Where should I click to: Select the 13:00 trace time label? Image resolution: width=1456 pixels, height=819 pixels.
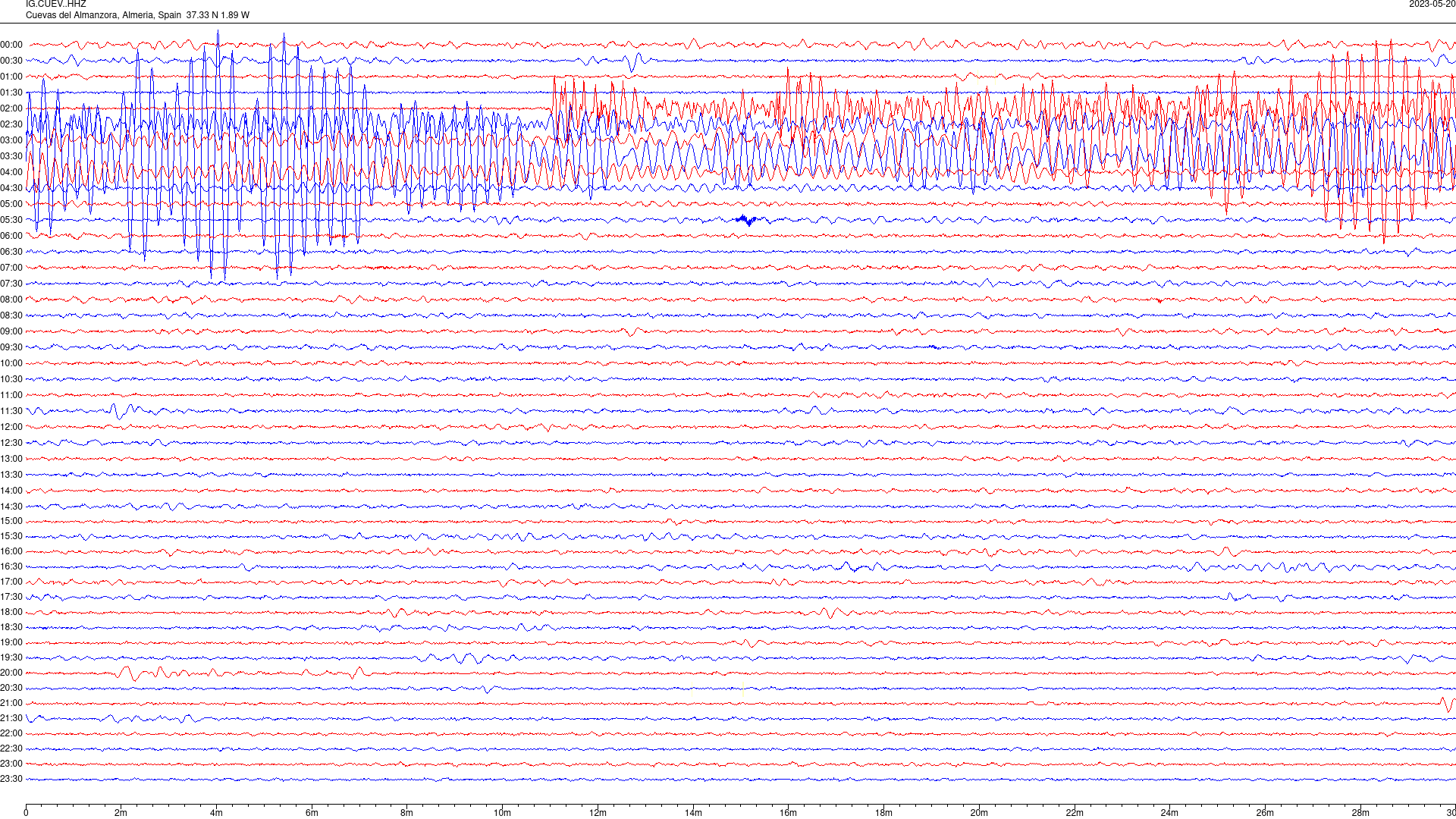(11, 459)
